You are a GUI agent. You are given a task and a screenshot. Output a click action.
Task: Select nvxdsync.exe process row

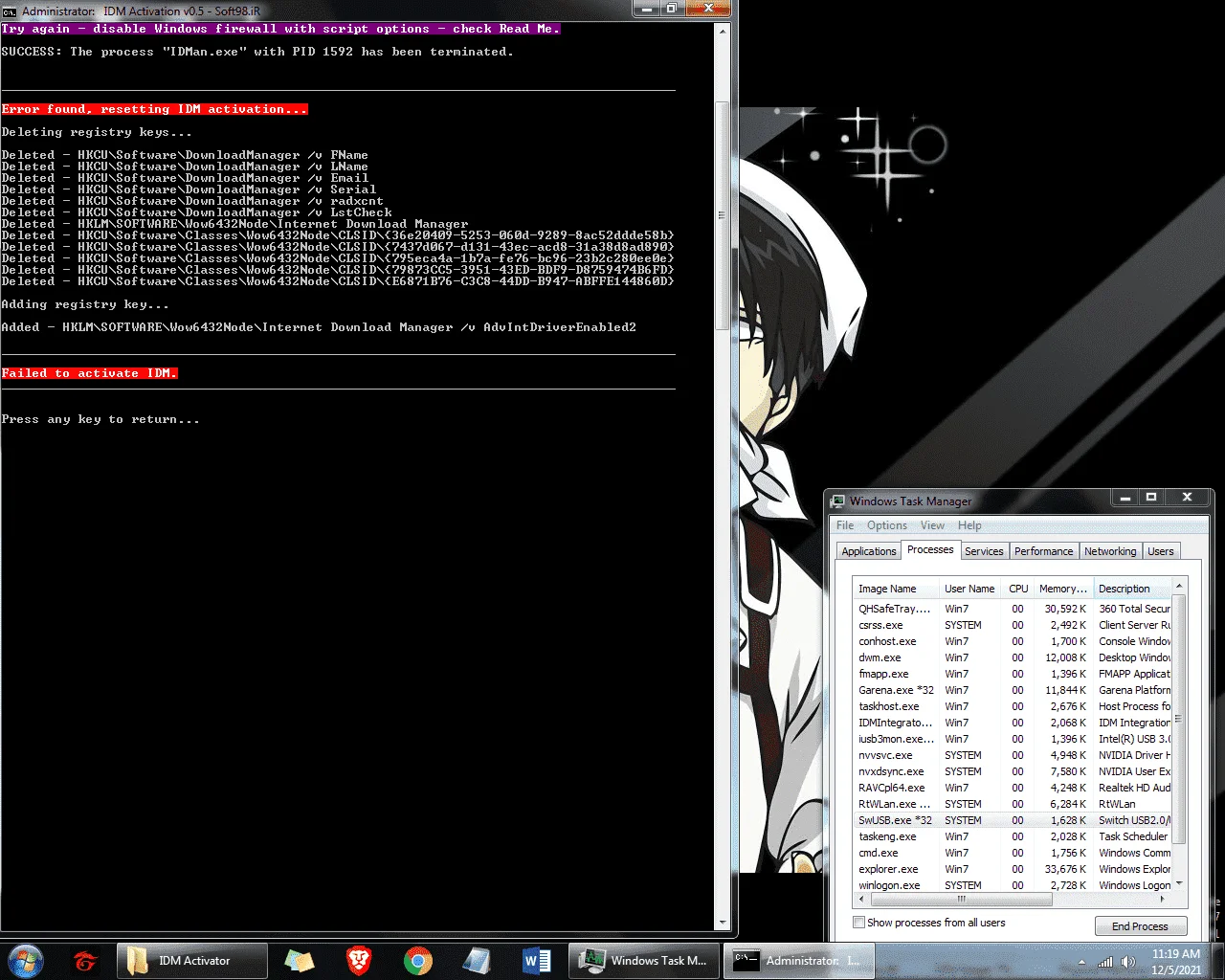click(x=1013, y=771)
